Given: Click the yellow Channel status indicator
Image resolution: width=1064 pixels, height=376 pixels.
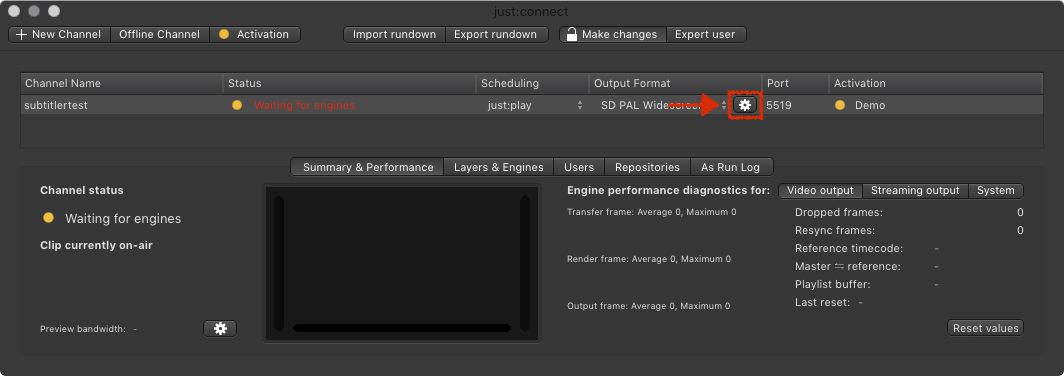Looking at the screenshot, I should (48, 218).
